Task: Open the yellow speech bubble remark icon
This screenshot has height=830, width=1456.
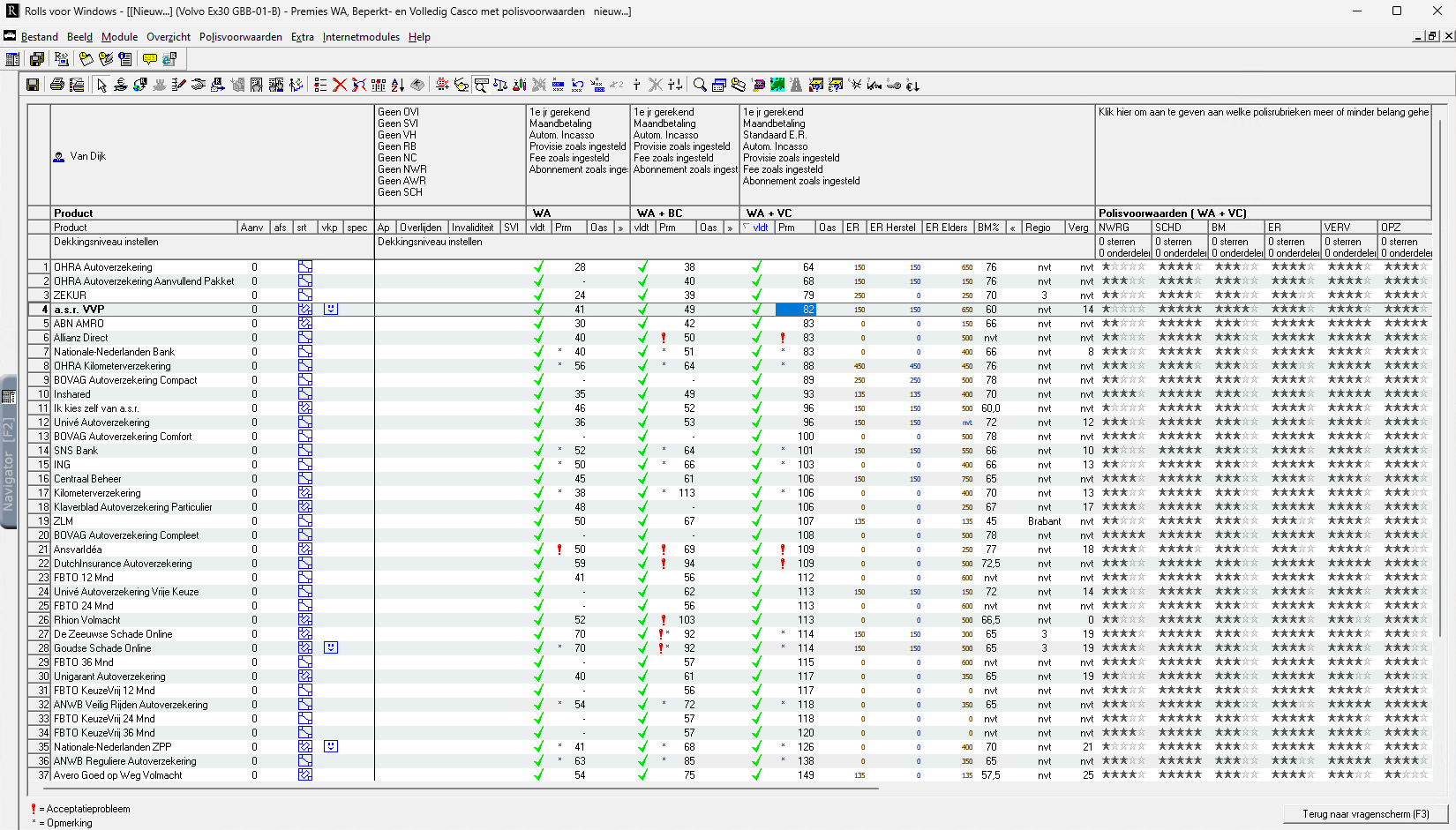Action: click(150, 59)
